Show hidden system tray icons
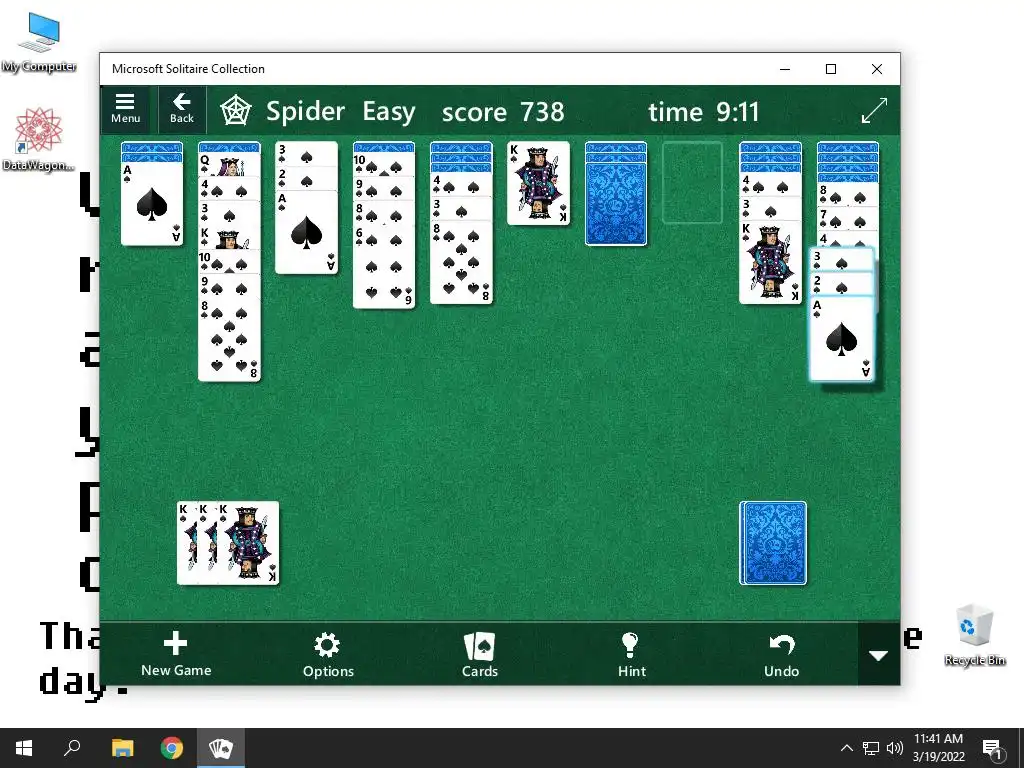This screenshot has height=768, width=1024. [x=846, y=748]
